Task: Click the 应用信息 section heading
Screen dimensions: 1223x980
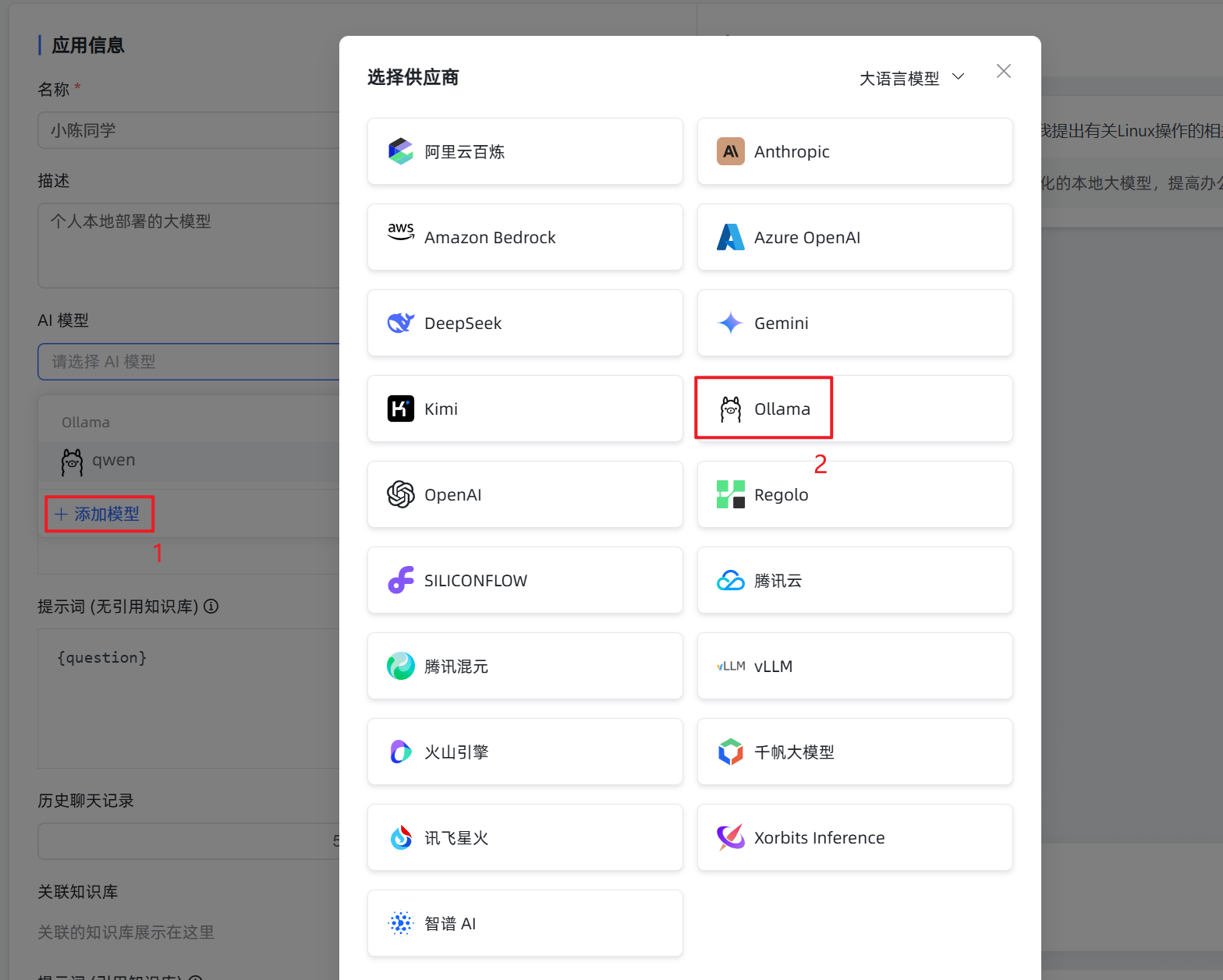Action: (x=88, y=45)
